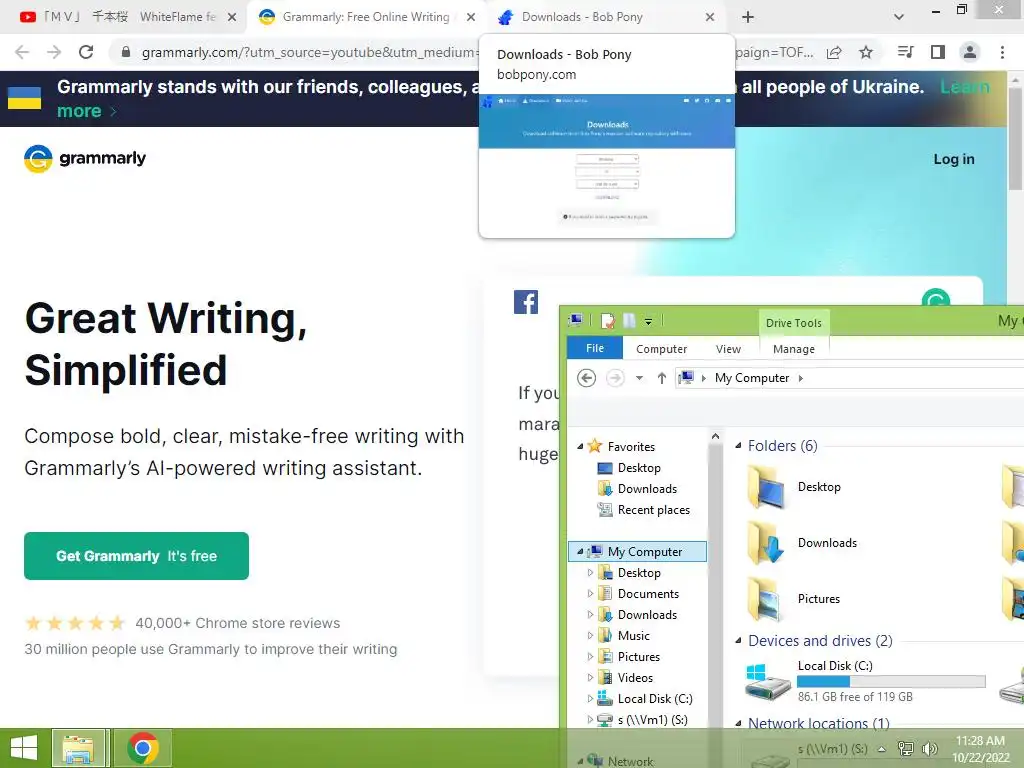Open Chrome's three-dot menu
1024x768 pixels.
1002,52
